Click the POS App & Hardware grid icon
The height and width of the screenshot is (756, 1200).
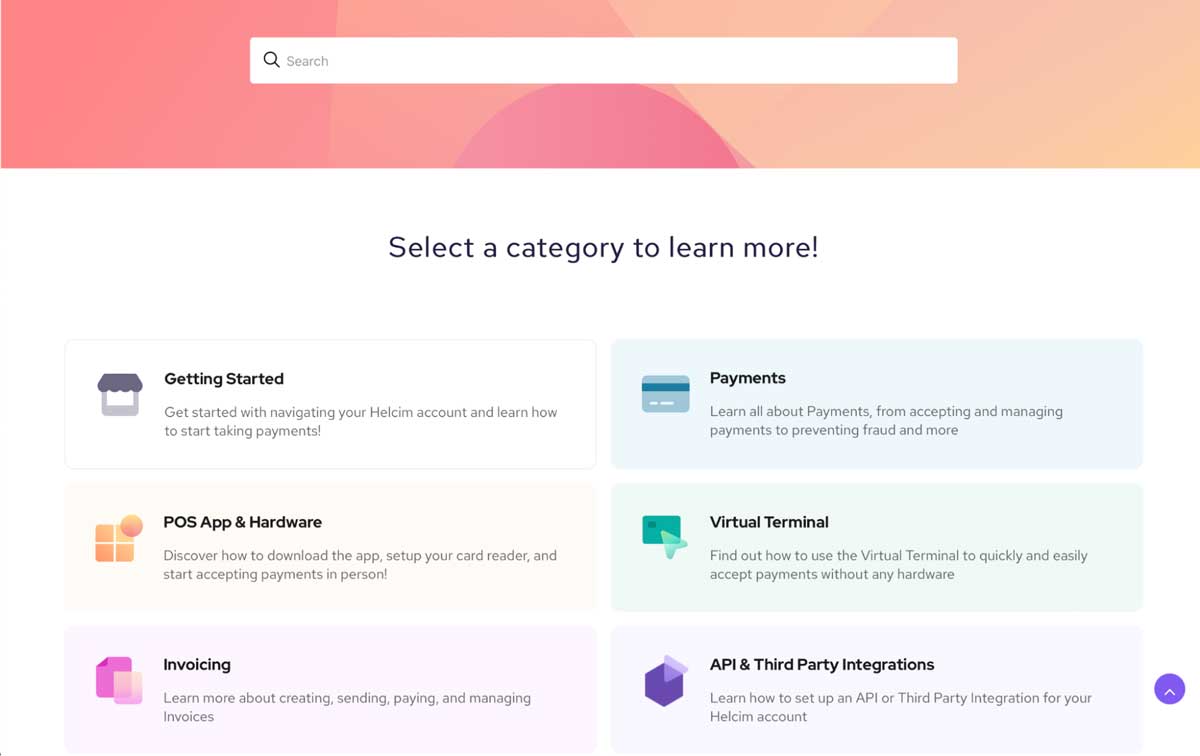pos(117,539)
